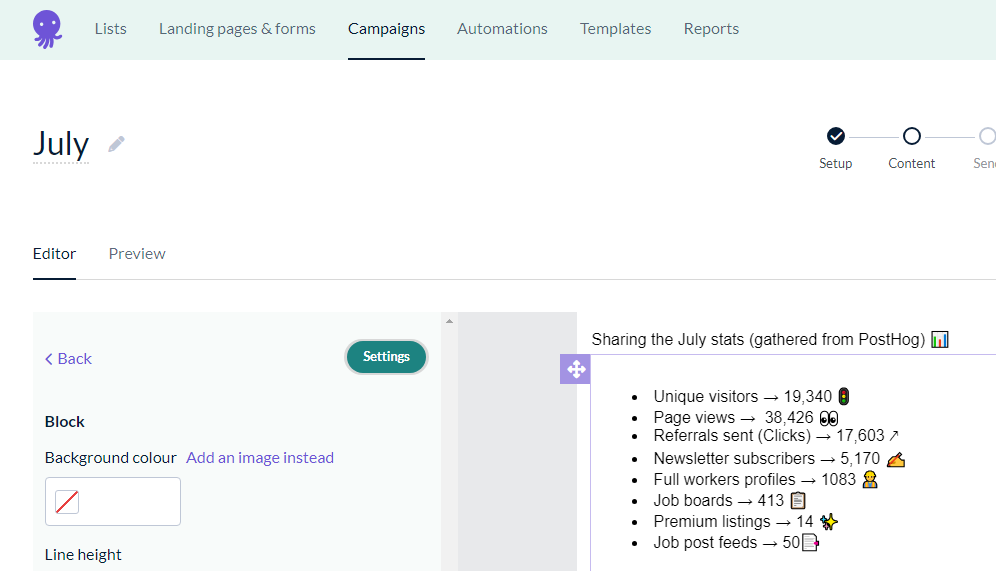Click the Content step circle
The width and height of the screenshot is (996, 571).
911,136
